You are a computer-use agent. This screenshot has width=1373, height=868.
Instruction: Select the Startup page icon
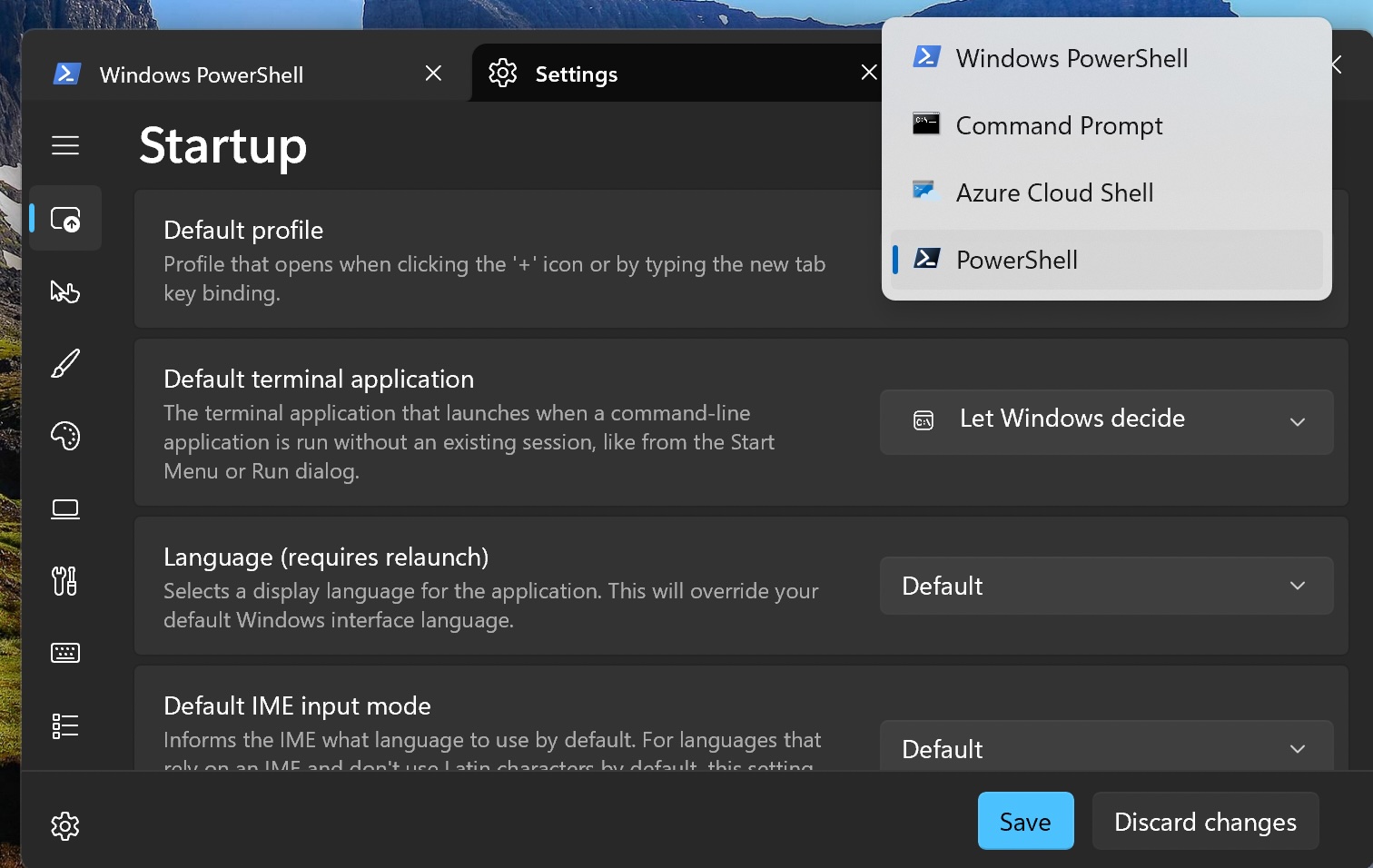pos(64,218)
